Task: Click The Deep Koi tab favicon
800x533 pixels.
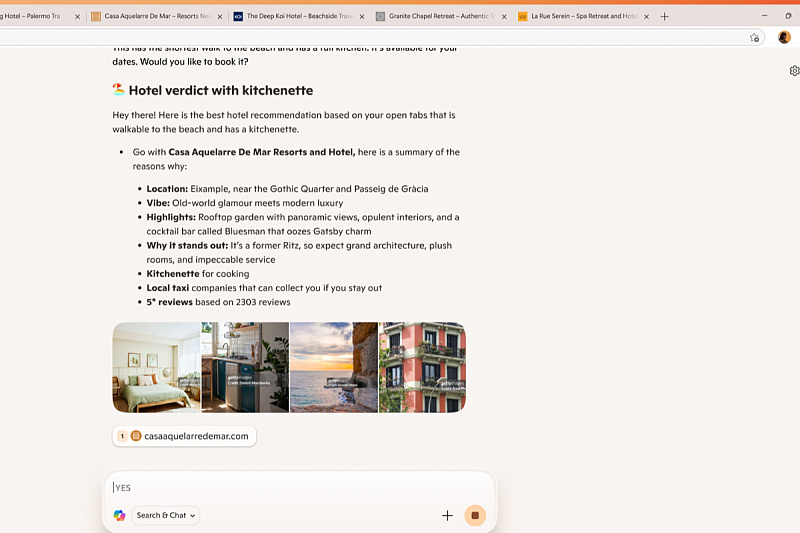Action: point(238,16)
